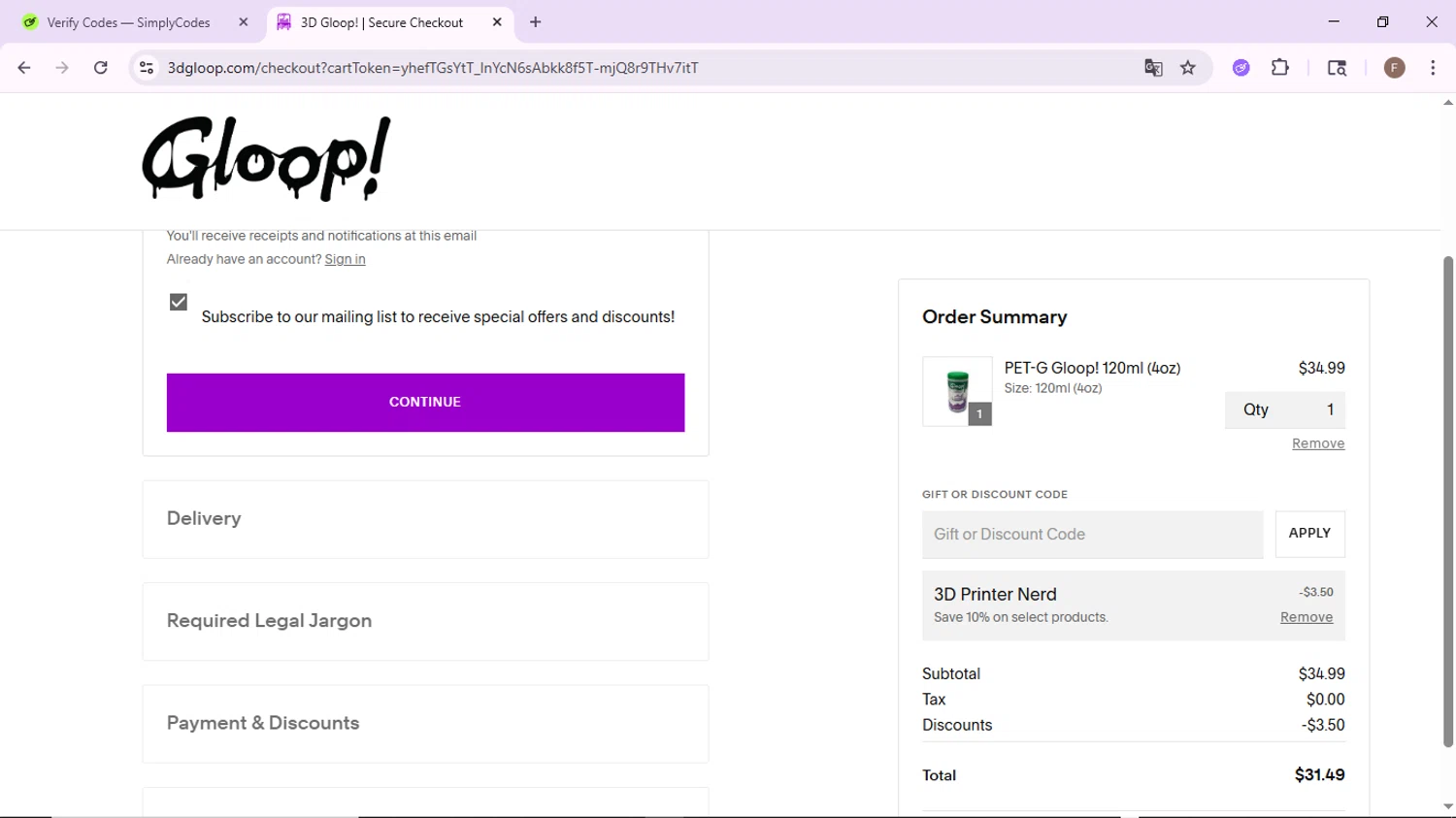
Task: Open the profile avatar F
Action: [1395, 68]
